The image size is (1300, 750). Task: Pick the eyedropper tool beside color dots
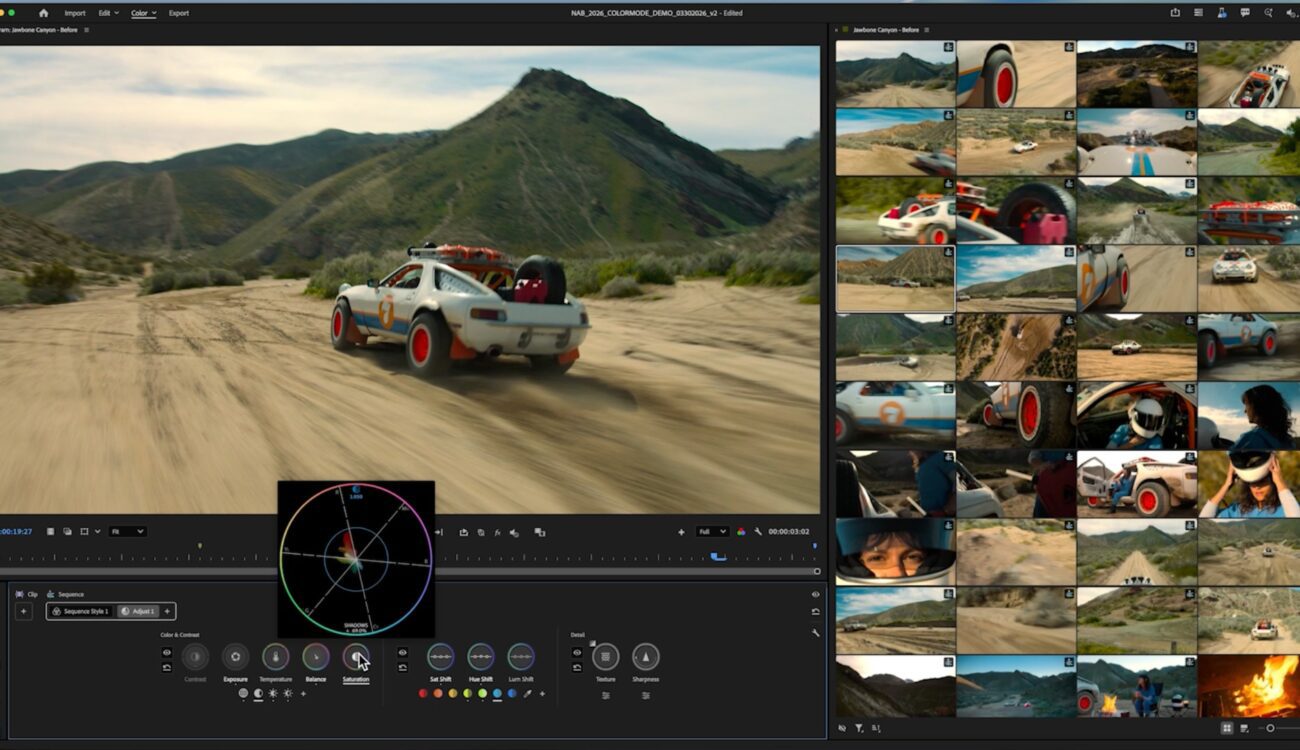(x=527, y=694)
